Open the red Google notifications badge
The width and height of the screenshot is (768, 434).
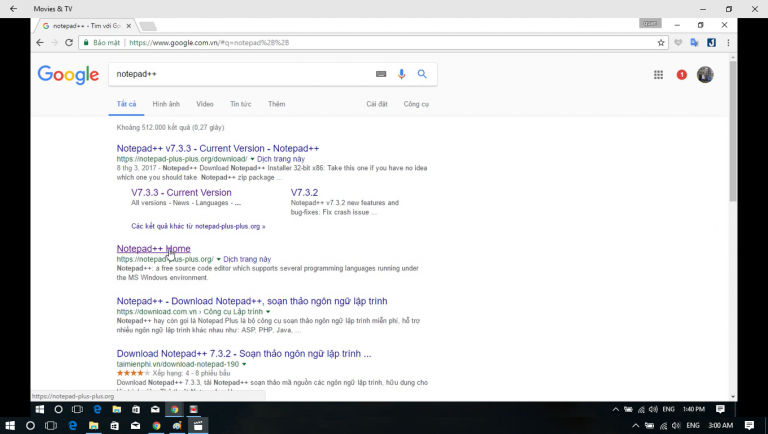coord(681,74)
